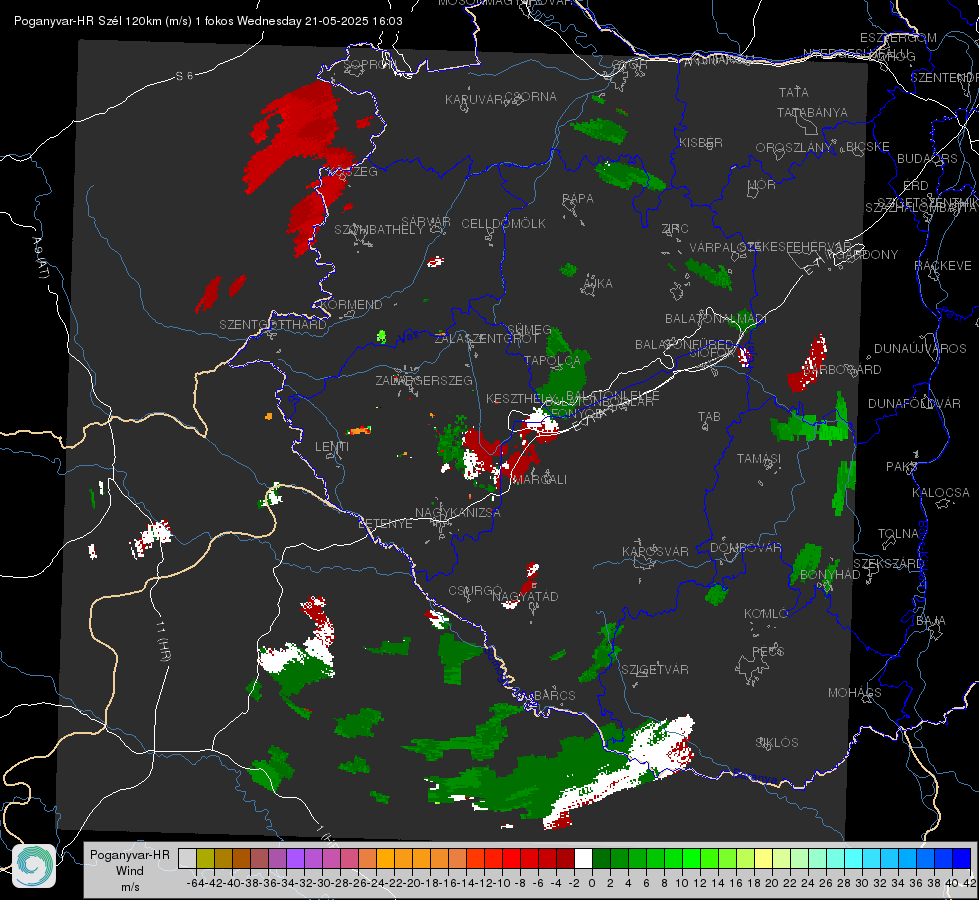Click the purple swatch between -34 and -32
Image resolution: width=979 pixels, height=900 pixels.
click(x=295, y=858)
